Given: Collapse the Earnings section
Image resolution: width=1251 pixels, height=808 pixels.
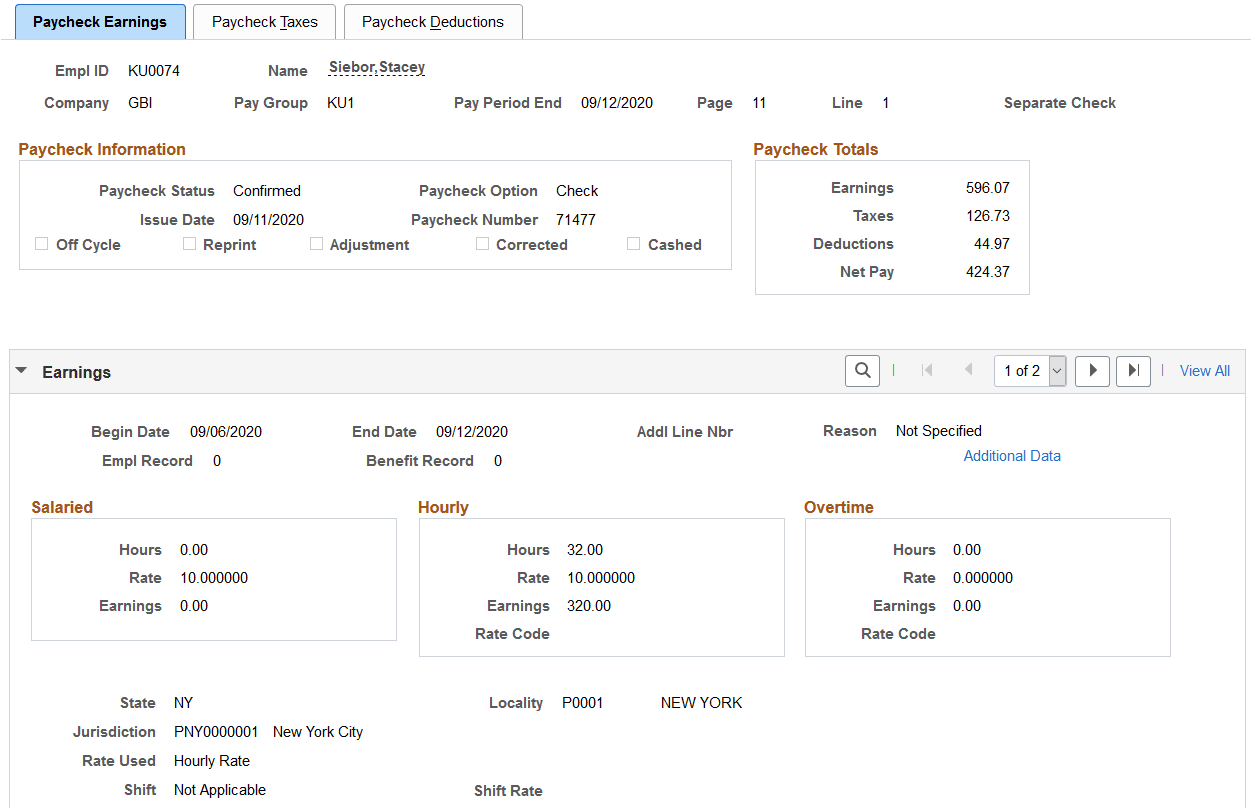Looking at the screenshot, I should click(21, 370).
